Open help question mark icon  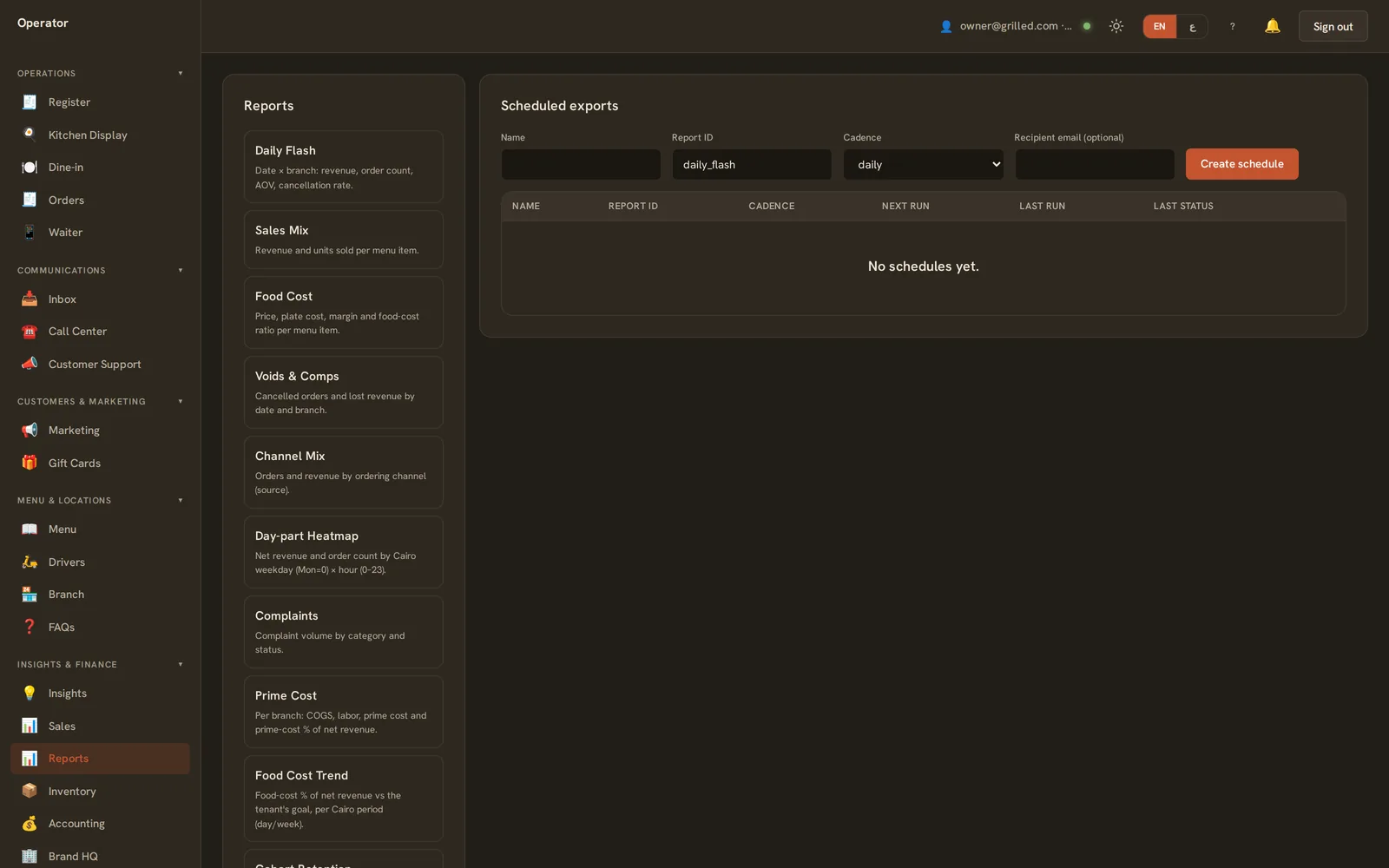1232,26
